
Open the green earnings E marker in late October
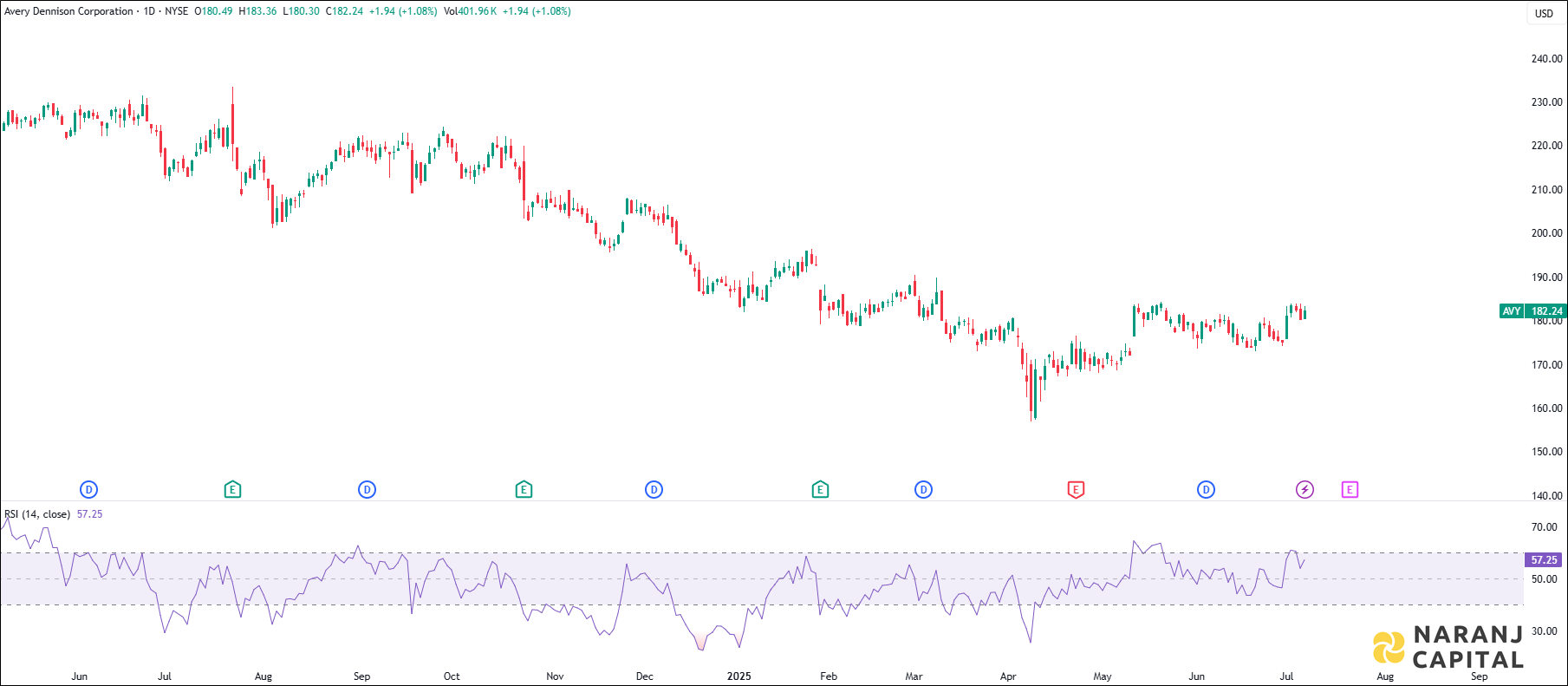tap(524, 490)
